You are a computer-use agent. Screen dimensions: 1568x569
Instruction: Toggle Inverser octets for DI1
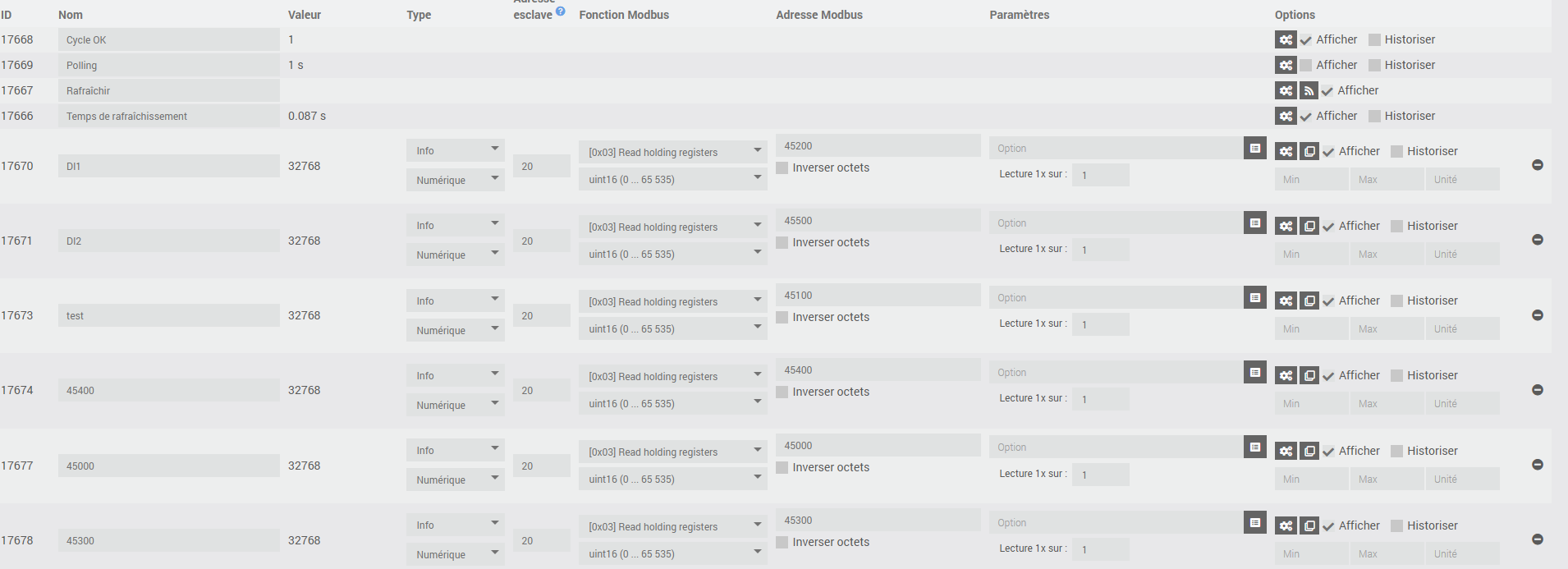tap(782, 167)
